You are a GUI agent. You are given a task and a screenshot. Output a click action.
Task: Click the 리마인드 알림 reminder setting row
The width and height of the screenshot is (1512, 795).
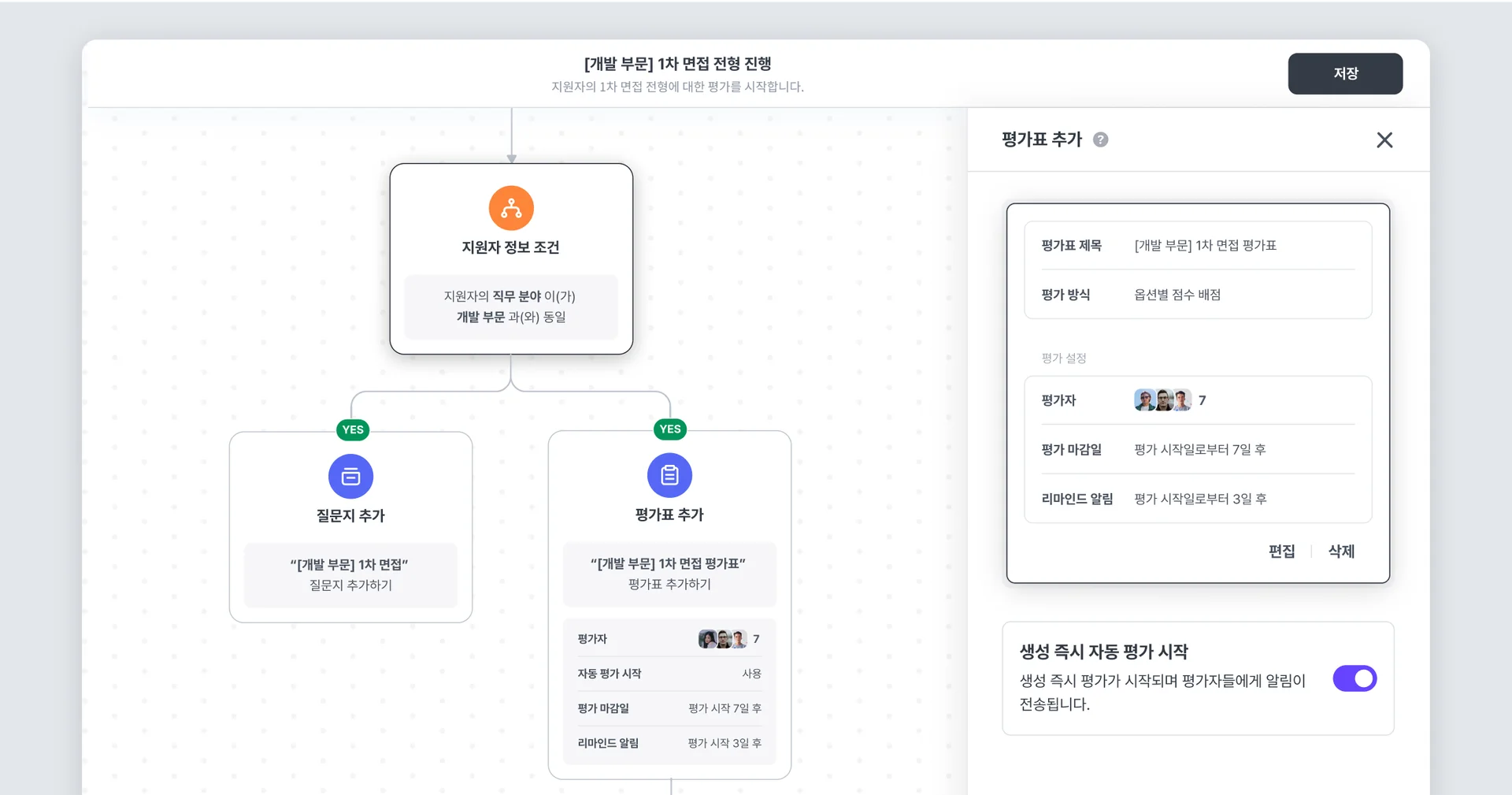click(x=1197, y=498)
